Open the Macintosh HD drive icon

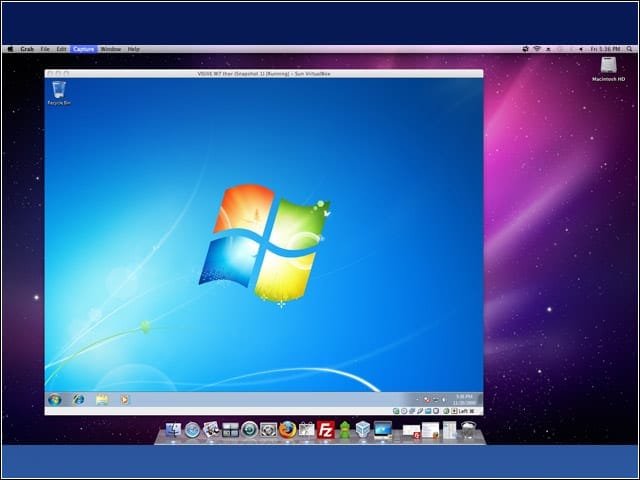(x=608, y=66)
